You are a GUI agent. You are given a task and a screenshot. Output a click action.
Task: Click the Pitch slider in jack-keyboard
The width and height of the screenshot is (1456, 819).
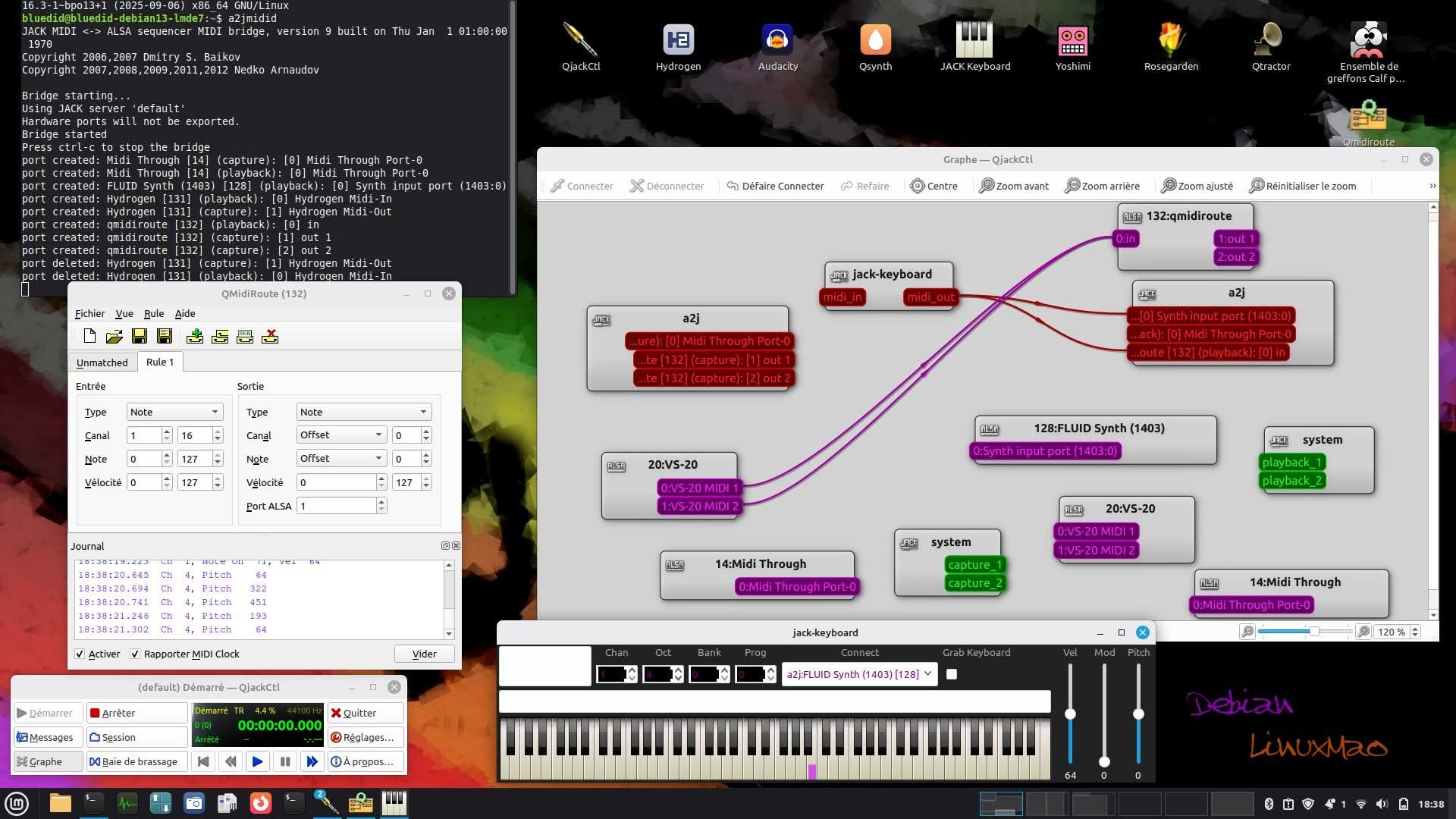[x=1138, y=714]
